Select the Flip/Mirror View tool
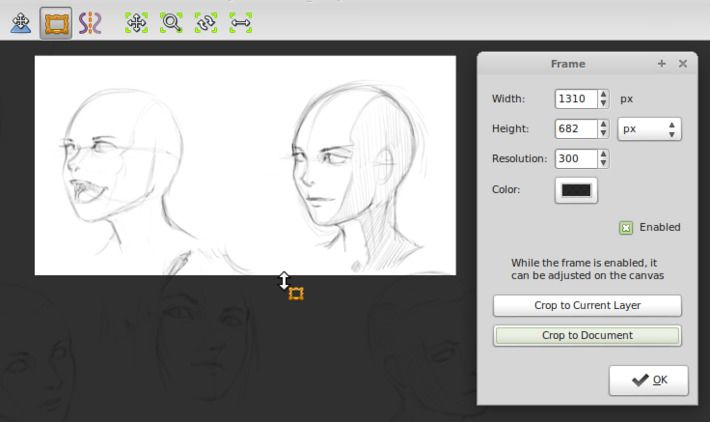Viewport: 710px width, 422px height. tap(241, 23)
